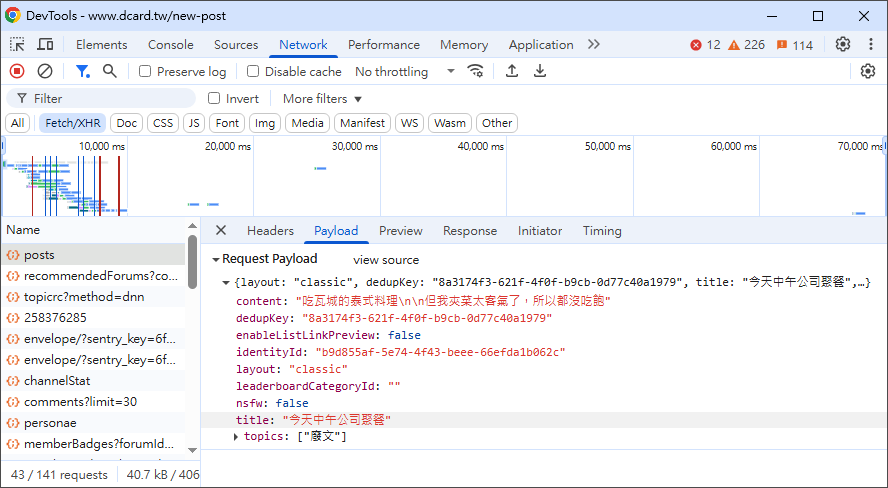Open the network search magnifier

[x=110, y=71]
